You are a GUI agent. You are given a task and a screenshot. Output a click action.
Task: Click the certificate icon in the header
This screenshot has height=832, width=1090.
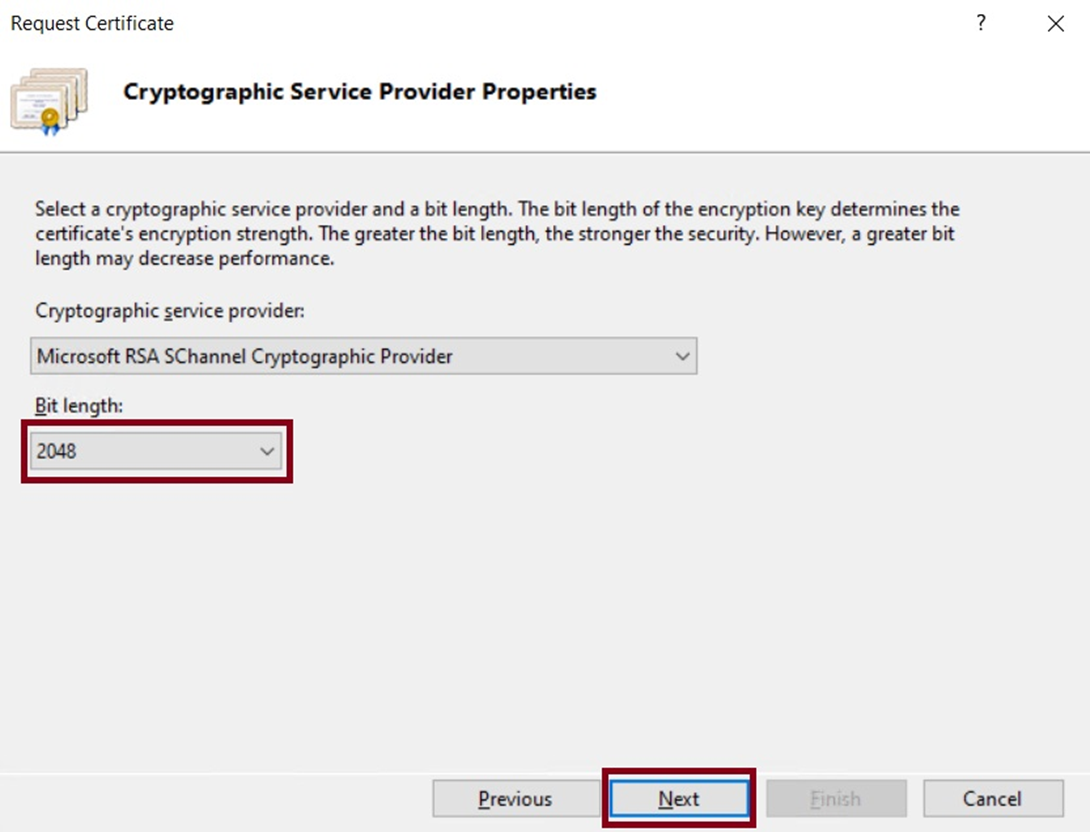click(48, 101)
